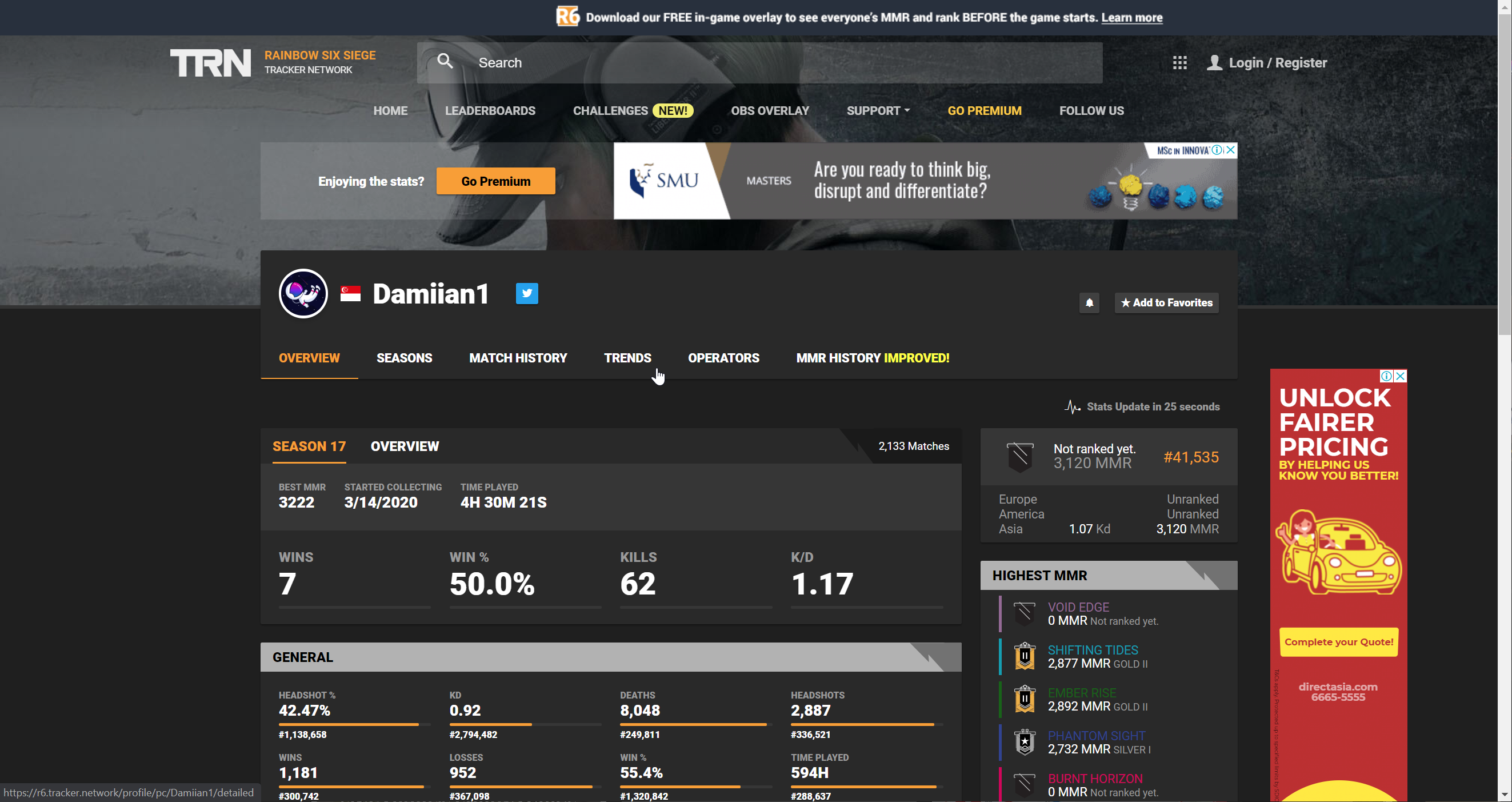Follow the Learn more overlay link

point(1131,18)
